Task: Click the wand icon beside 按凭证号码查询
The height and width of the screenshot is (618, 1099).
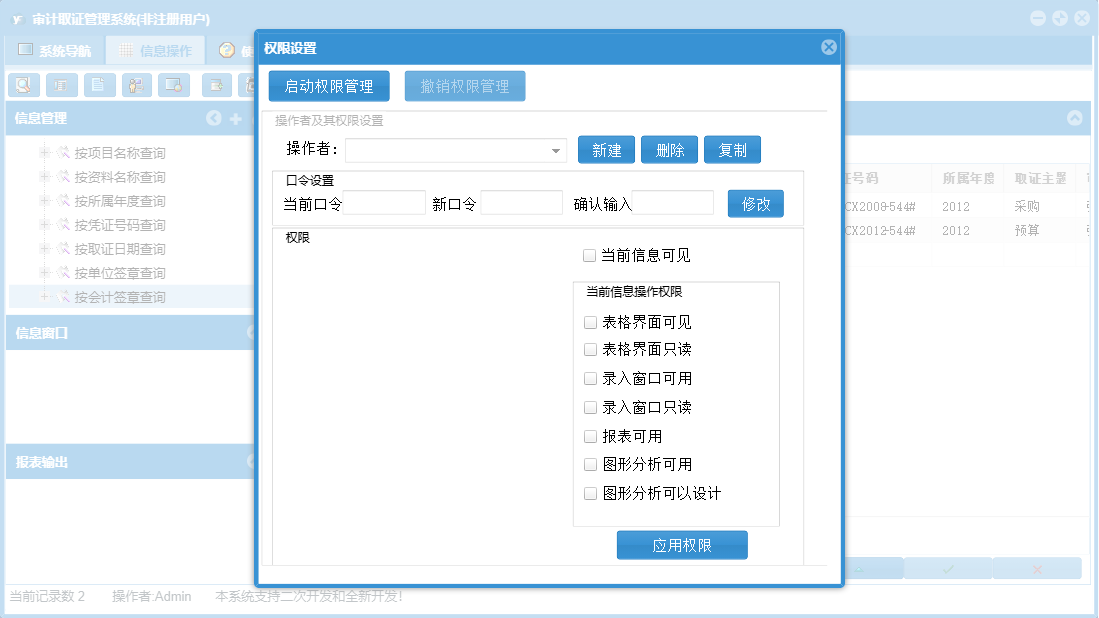Action: click(63, 225)
